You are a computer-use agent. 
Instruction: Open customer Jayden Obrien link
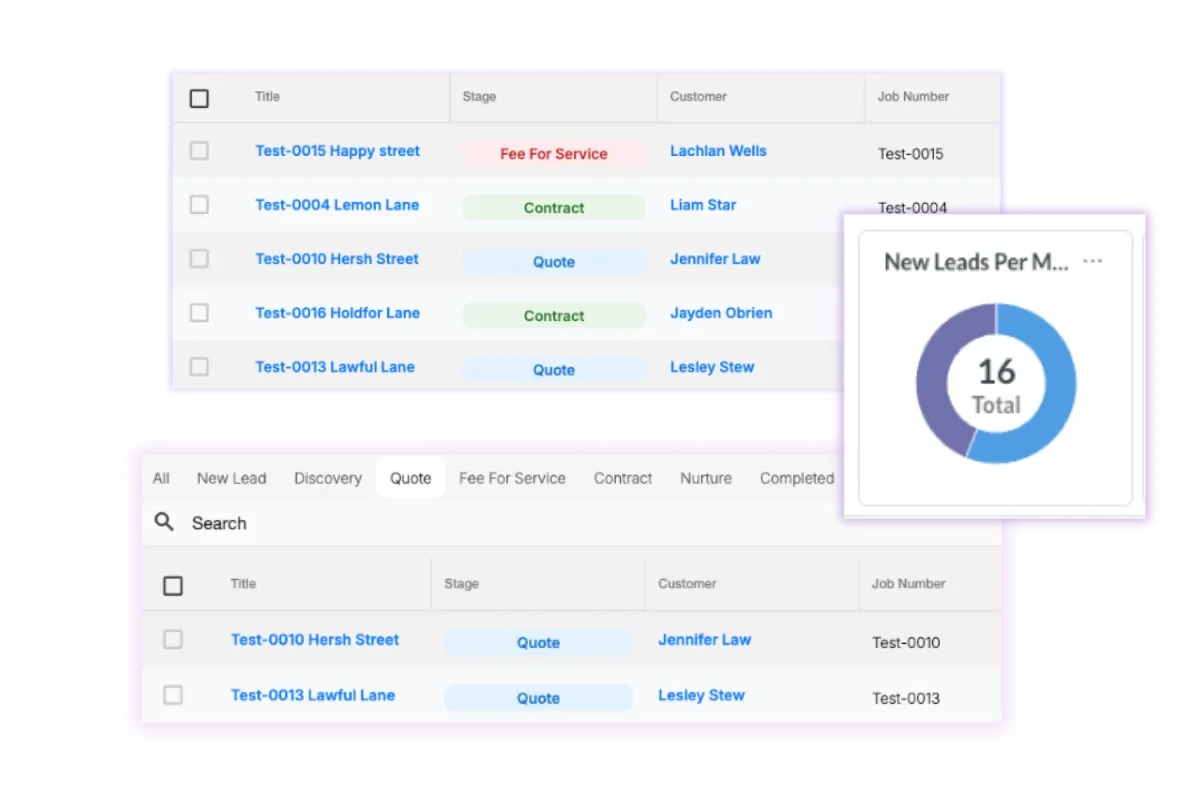click(721, 313)
